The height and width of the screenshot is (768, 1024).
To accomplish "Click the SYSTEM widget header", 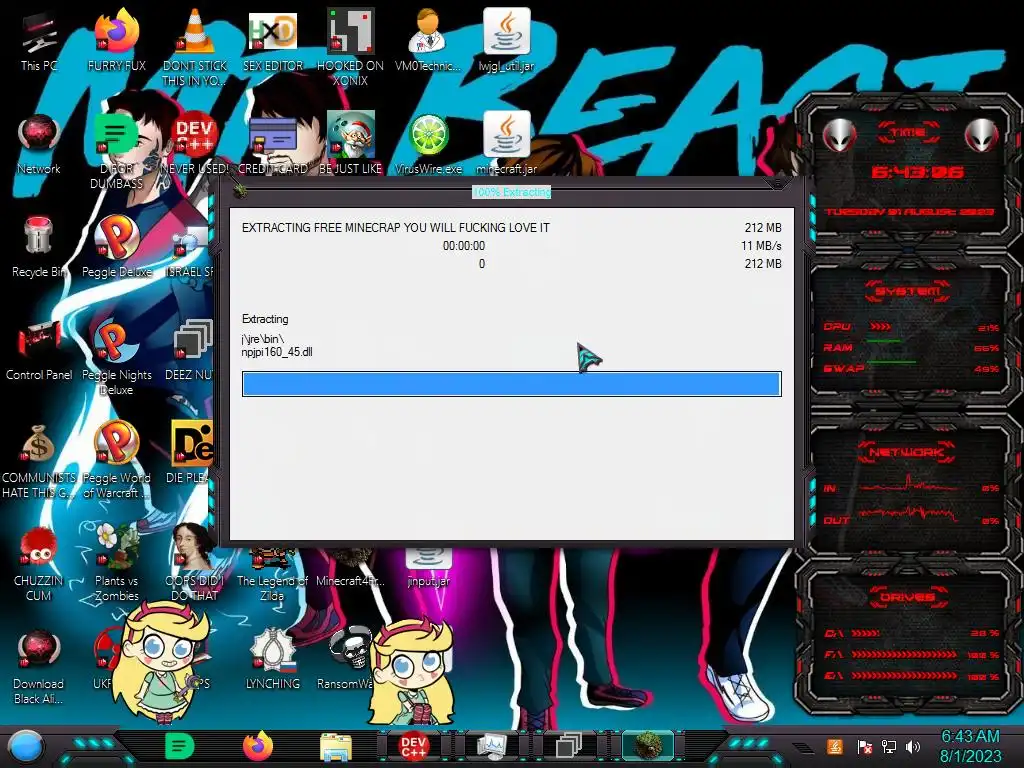I will [x=907, y=291].
